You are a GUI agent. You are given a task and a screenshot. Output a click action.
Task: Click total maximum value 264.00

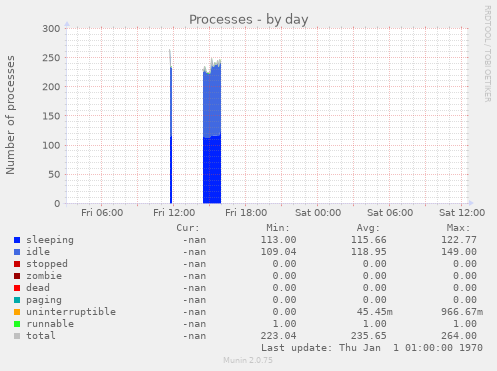(459, 336)
